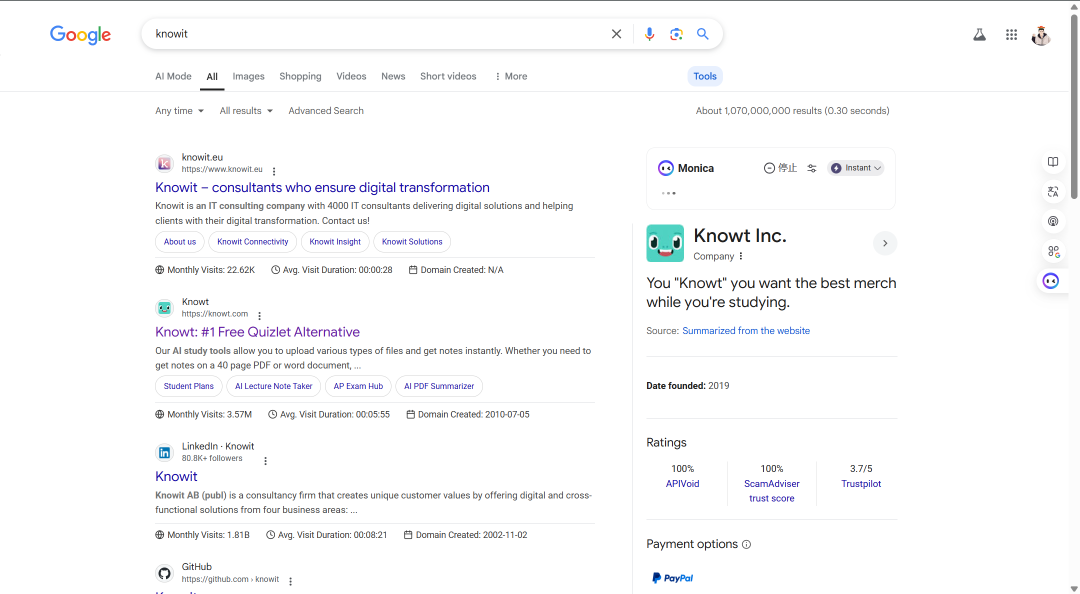The height and width of the screenshot is (594, 1080).
Task: Click the Google logo
Action: click(80, 34)
